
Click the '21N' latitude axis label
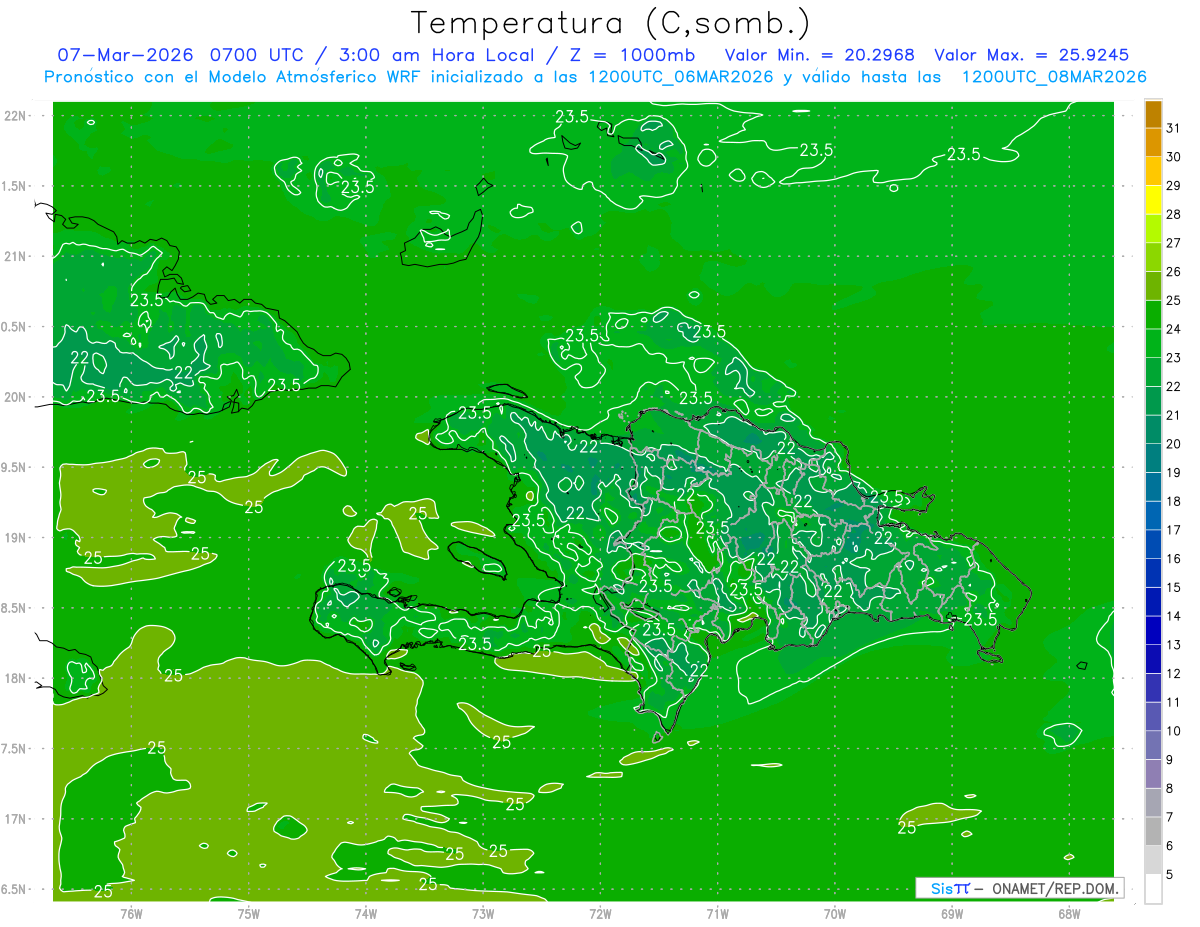pos(15,257)
